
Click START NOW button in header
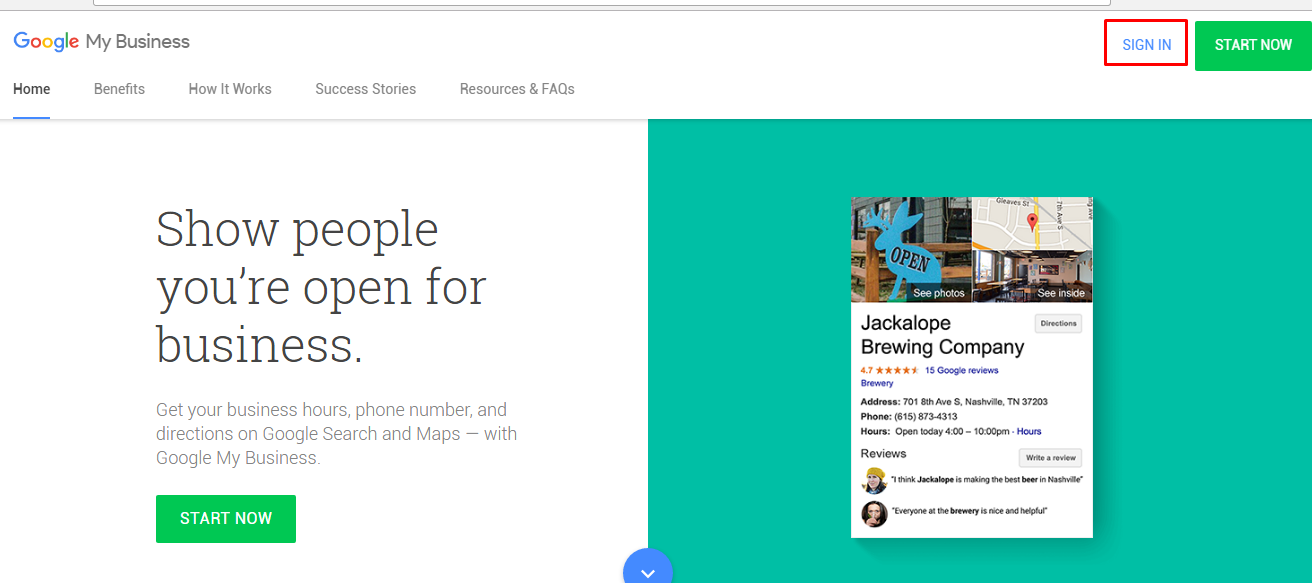(1253, 45)
